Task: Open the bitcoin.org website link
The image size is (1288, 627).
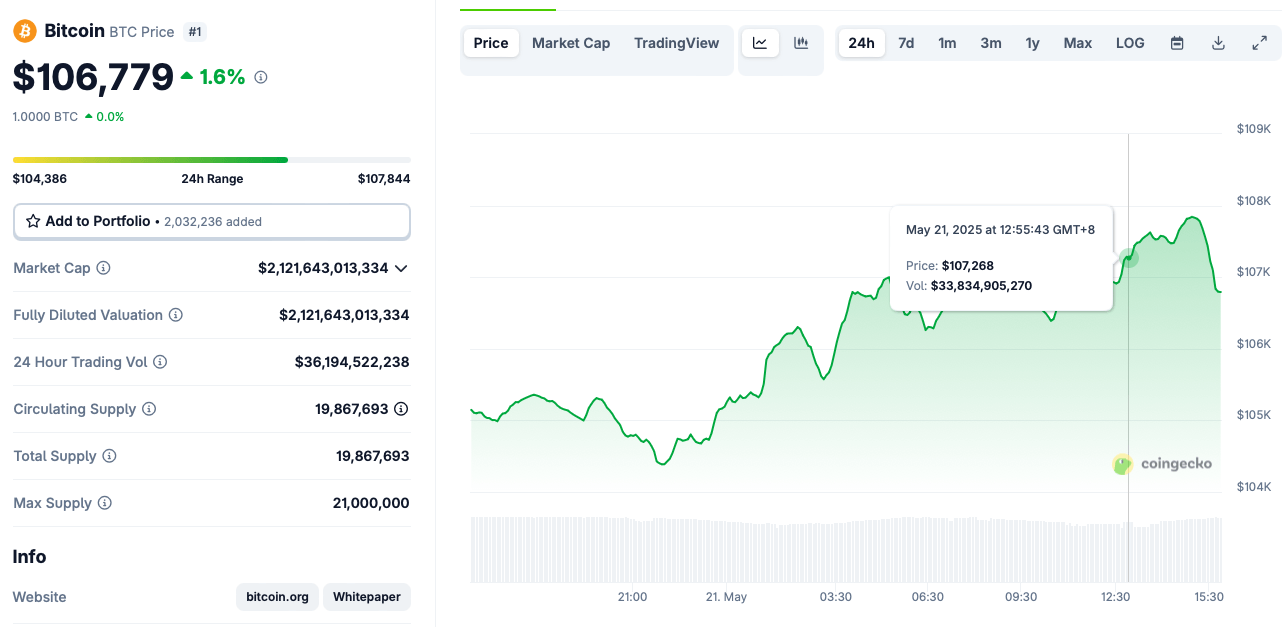Action: coord(277,597)
